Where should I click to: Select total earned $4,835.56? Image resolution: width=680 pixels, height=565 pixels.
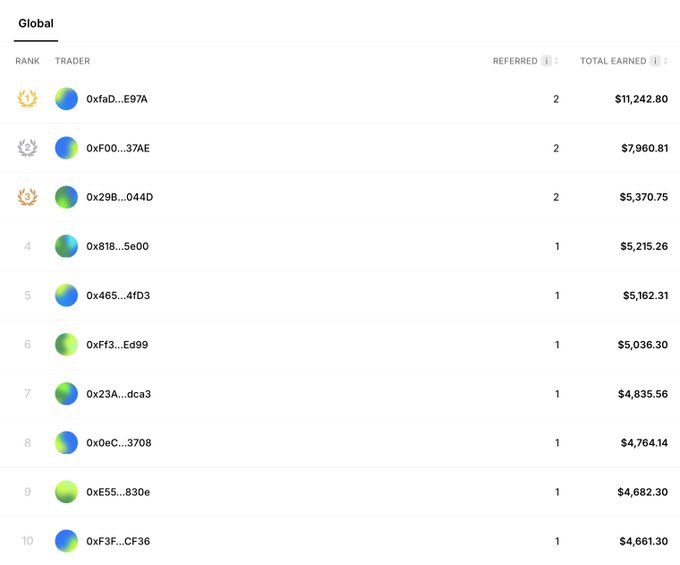pyautogui.click(x=643, y=394)
